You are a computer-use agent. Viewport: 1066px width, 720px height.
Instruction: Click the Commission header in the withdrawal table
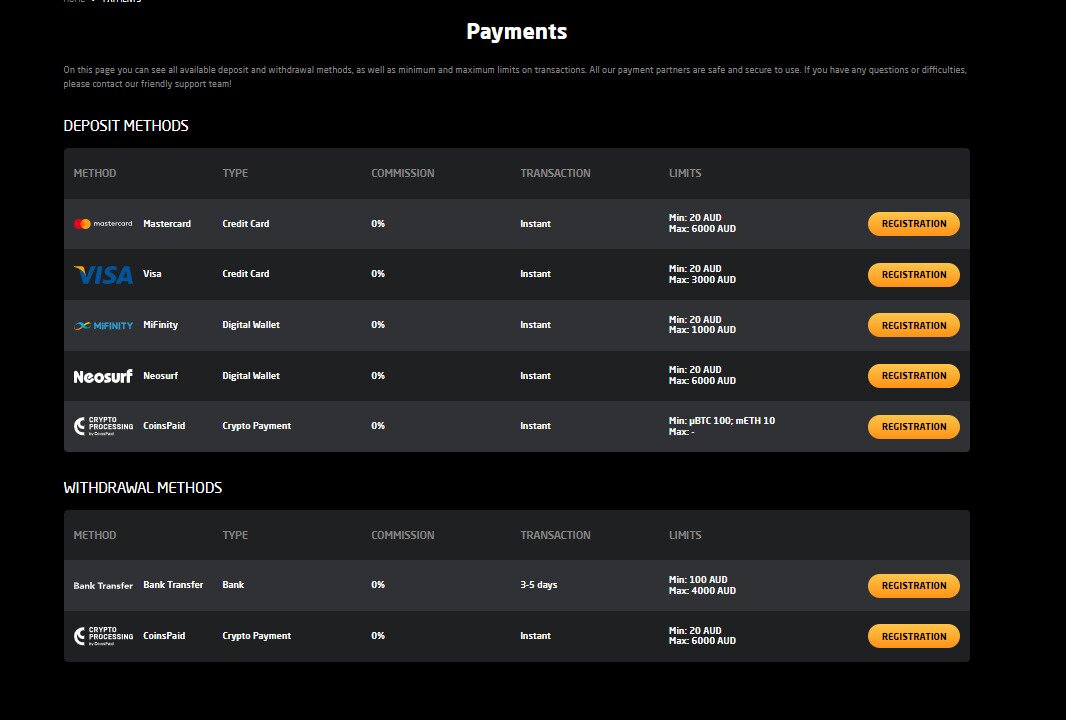click(402, 535)
